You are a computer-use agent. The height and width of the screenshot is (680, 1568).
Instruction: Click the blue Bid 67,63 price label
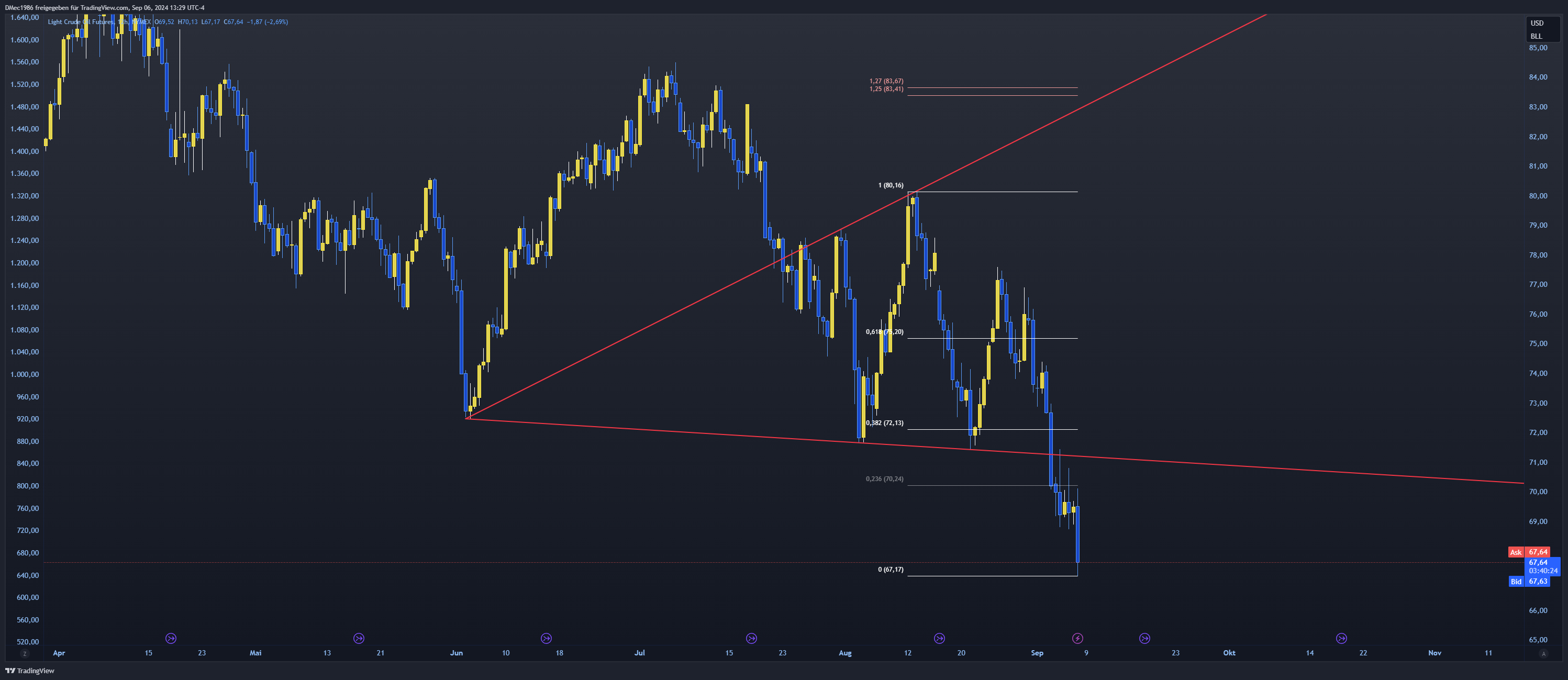[1530, 582]
